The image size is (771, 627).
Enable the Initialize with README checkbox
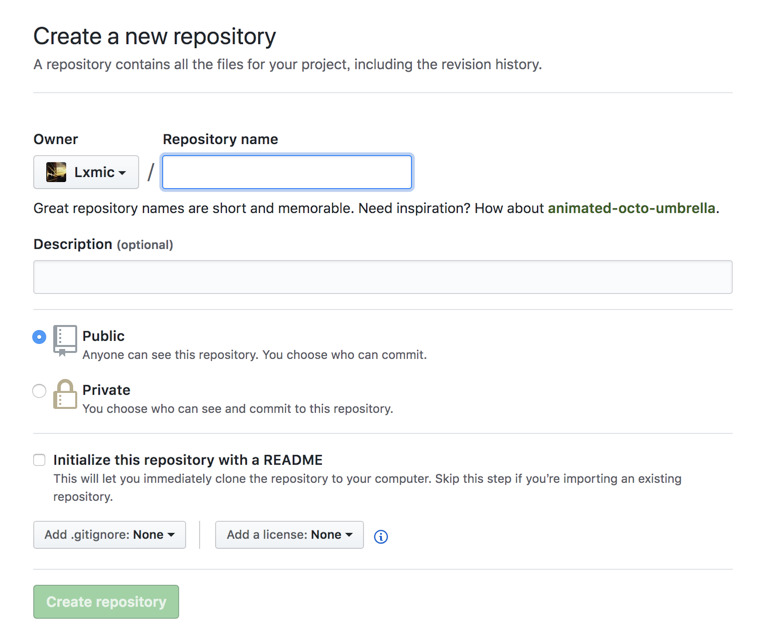point(39,460)
